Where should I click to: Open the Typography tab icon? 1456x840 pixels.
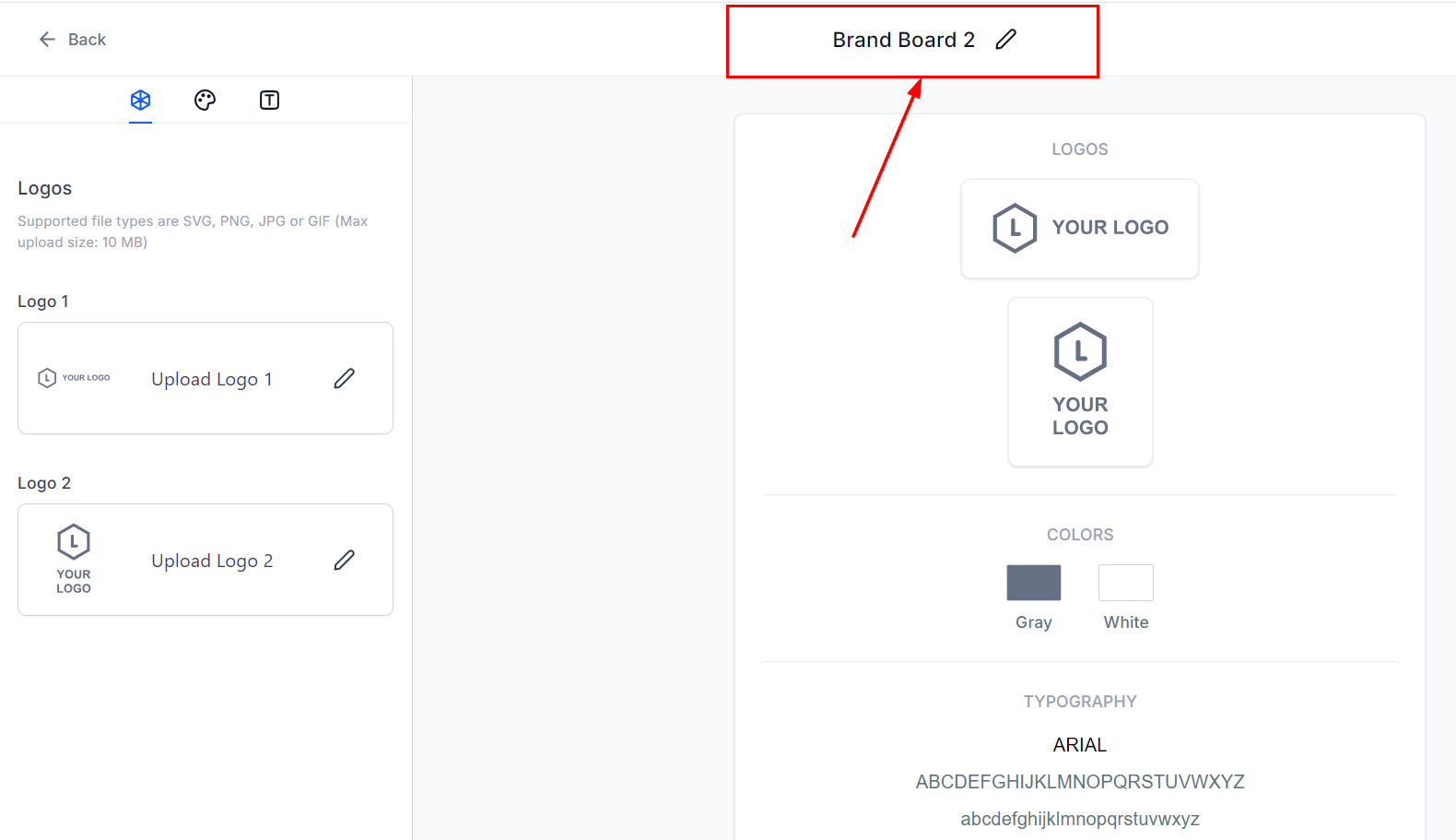(x=269, y=100)
